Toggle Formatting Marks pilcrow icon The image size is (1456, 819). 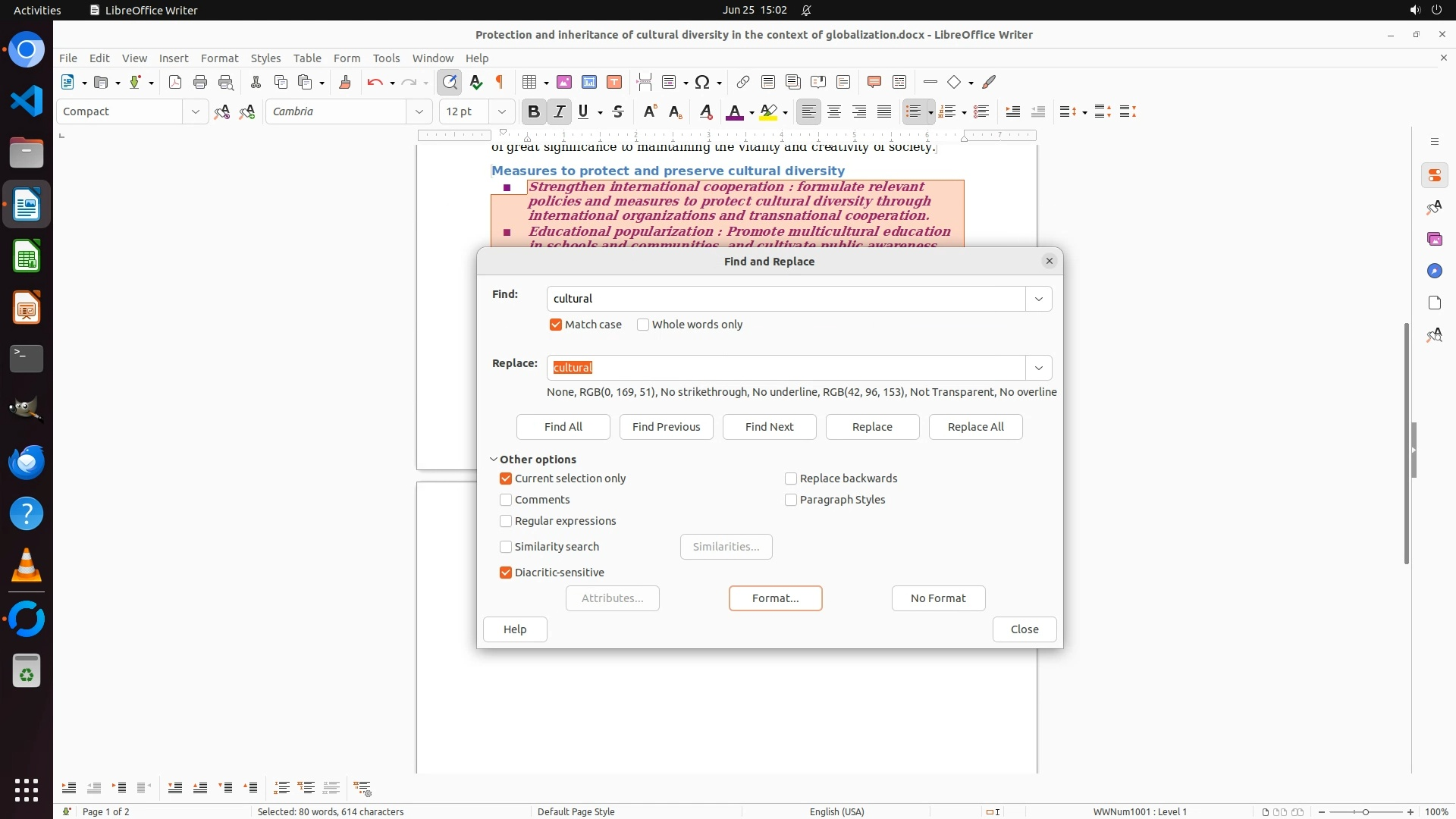(x=500, y=82)
